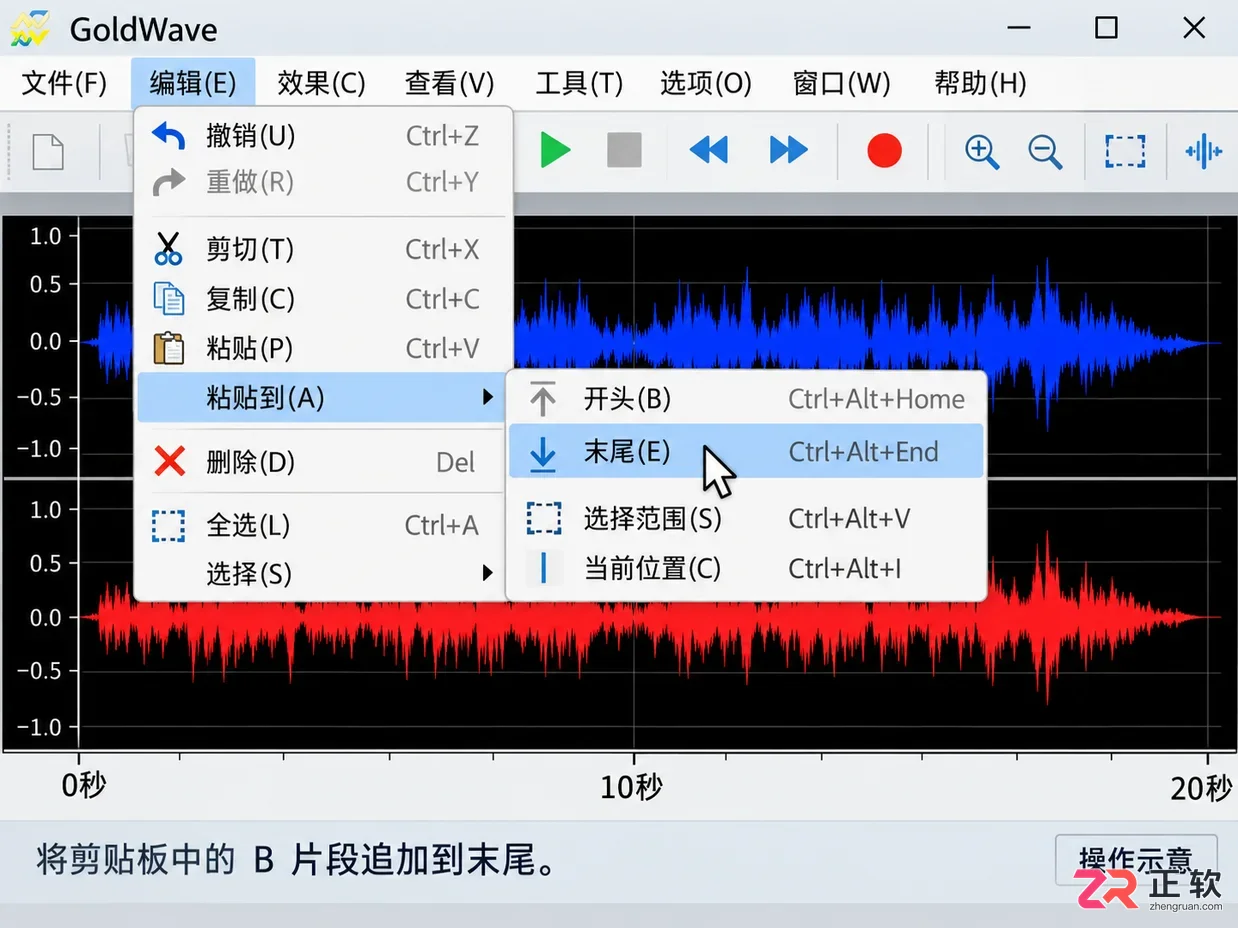Maximize the GoldWave window
This screenshot has width=1238, height=928.
(1106, 28)
